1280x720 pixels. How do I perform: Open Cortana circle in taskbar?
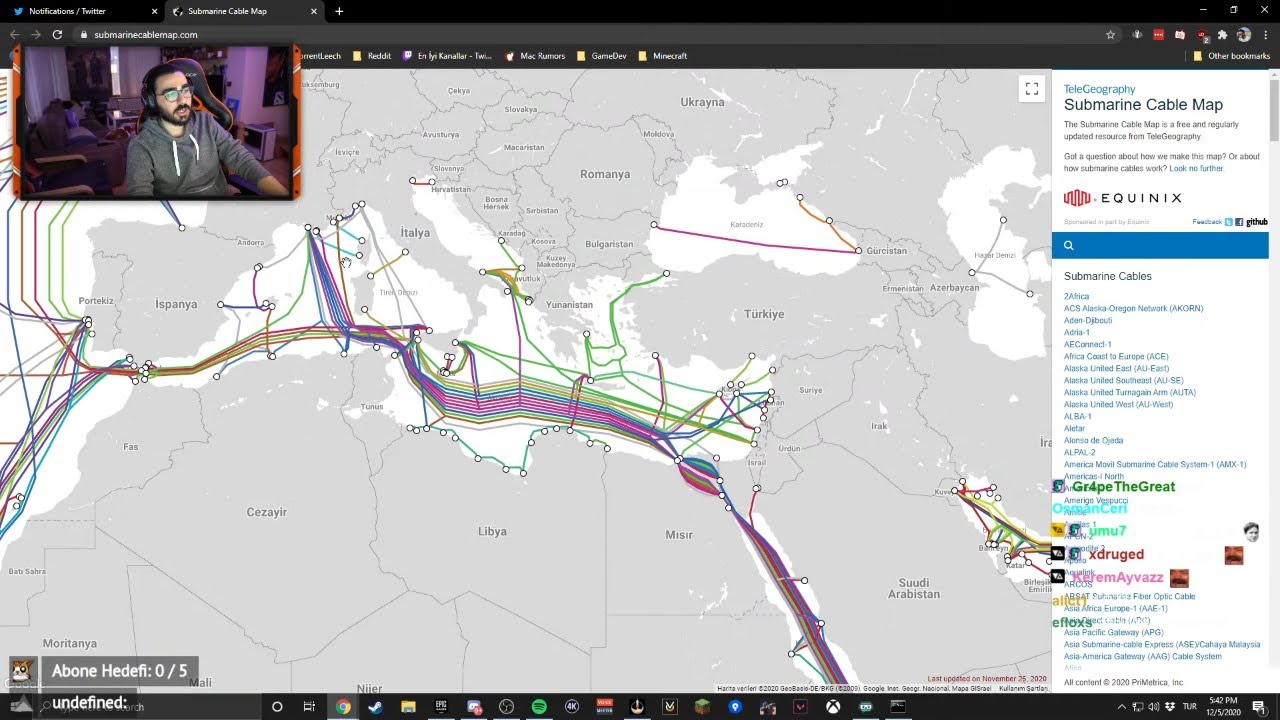(x=277, y=707)
